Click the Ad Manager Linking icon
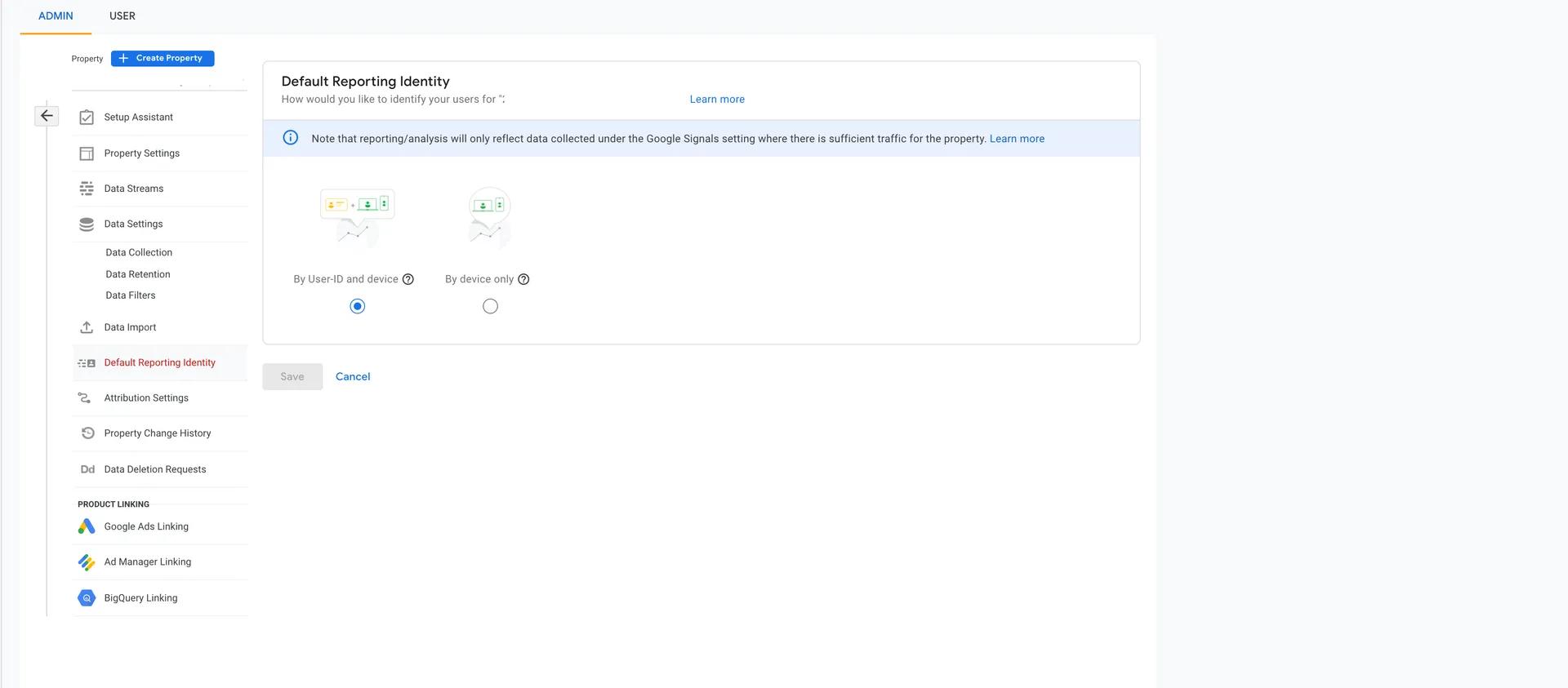 (87, 562)
